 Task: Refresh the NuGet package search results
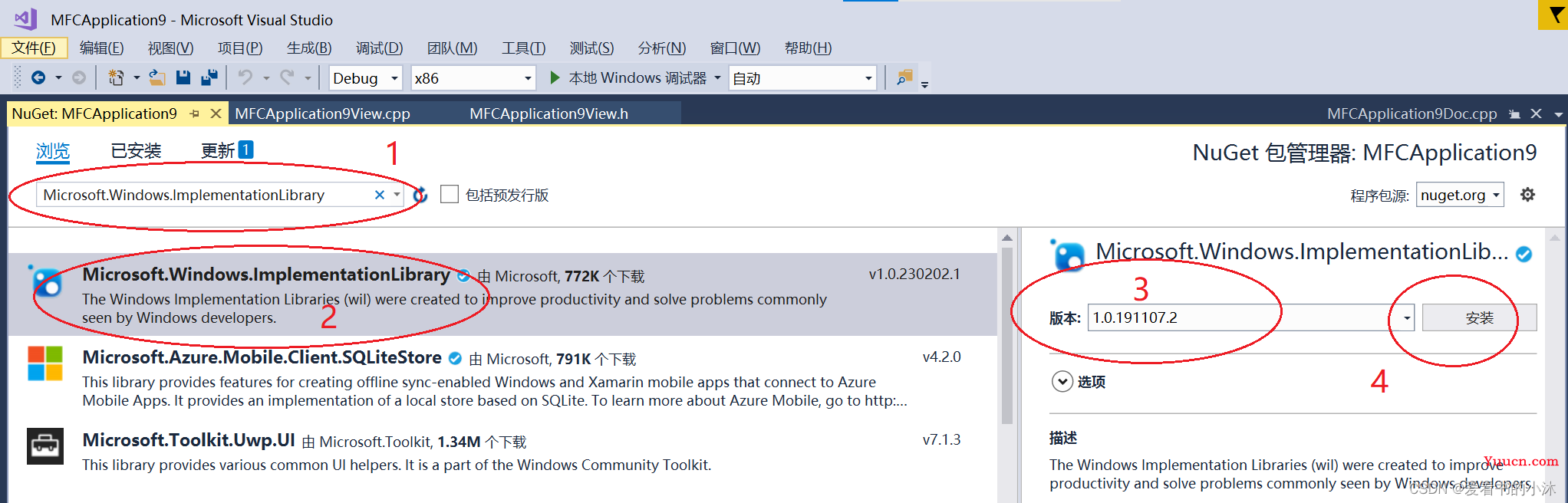click(x=420, y=195)
